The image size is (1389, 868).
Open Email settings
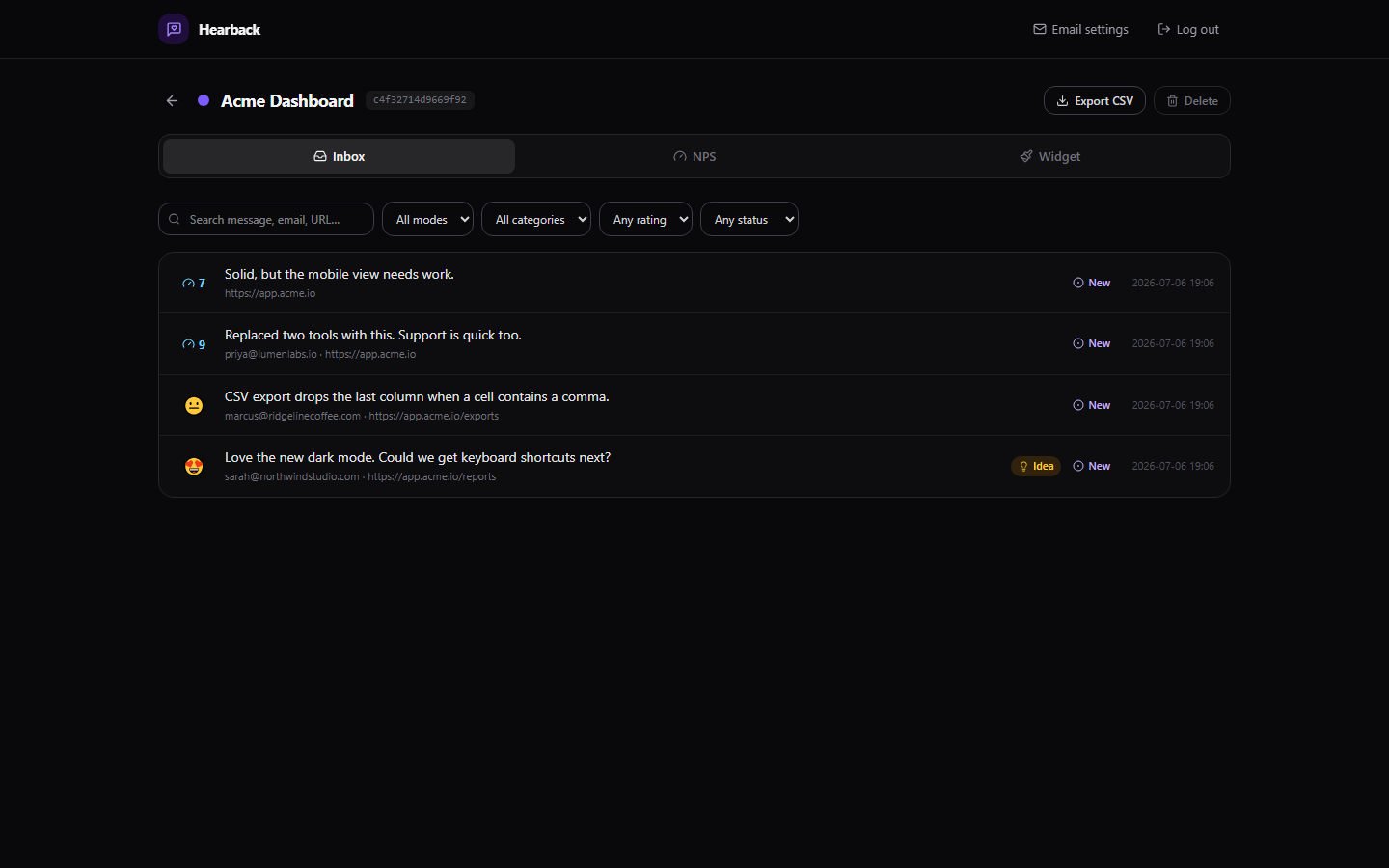pyautogui.click(x=1080, y=30)
